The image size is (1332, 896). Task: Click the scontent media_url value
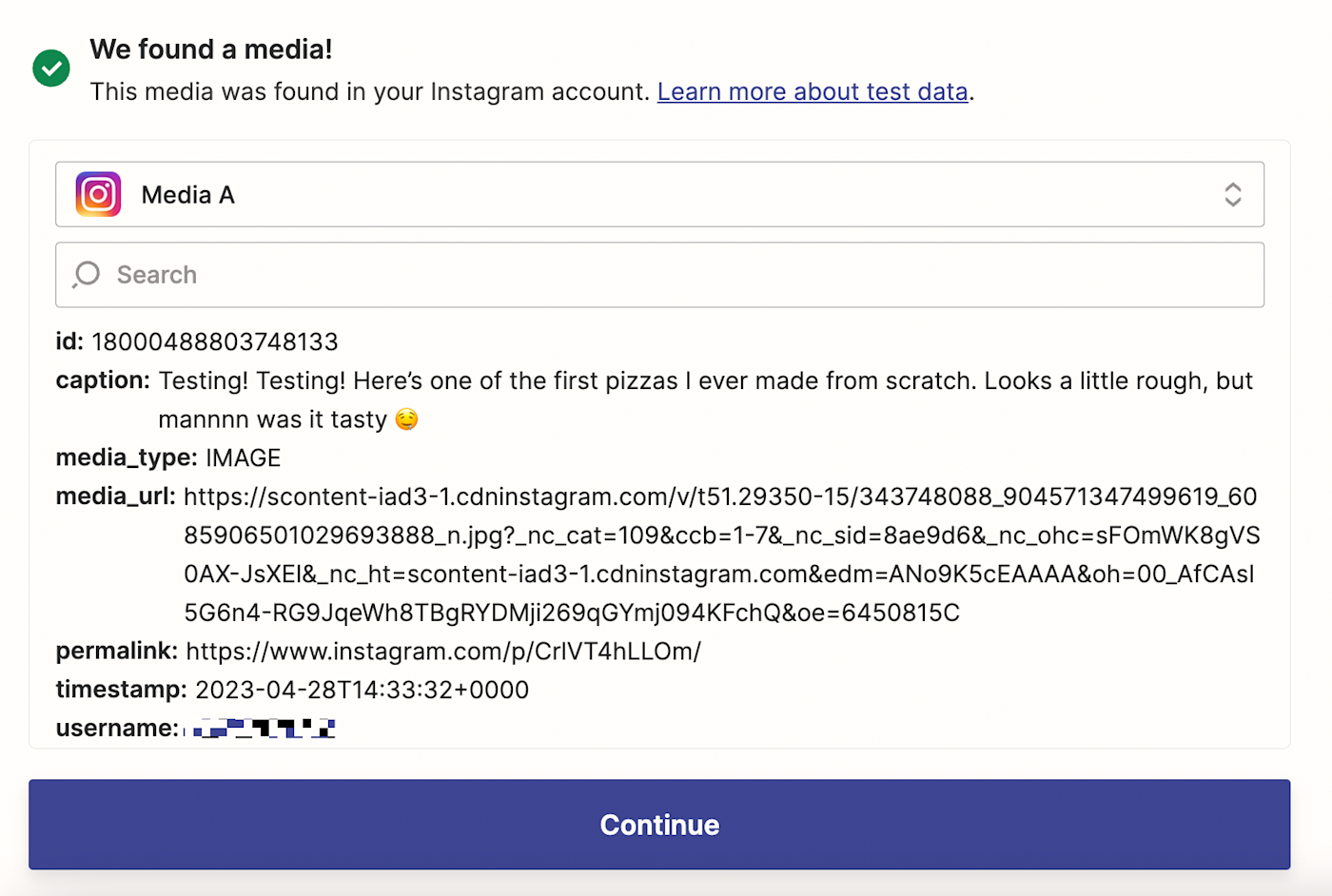(720, 555)
